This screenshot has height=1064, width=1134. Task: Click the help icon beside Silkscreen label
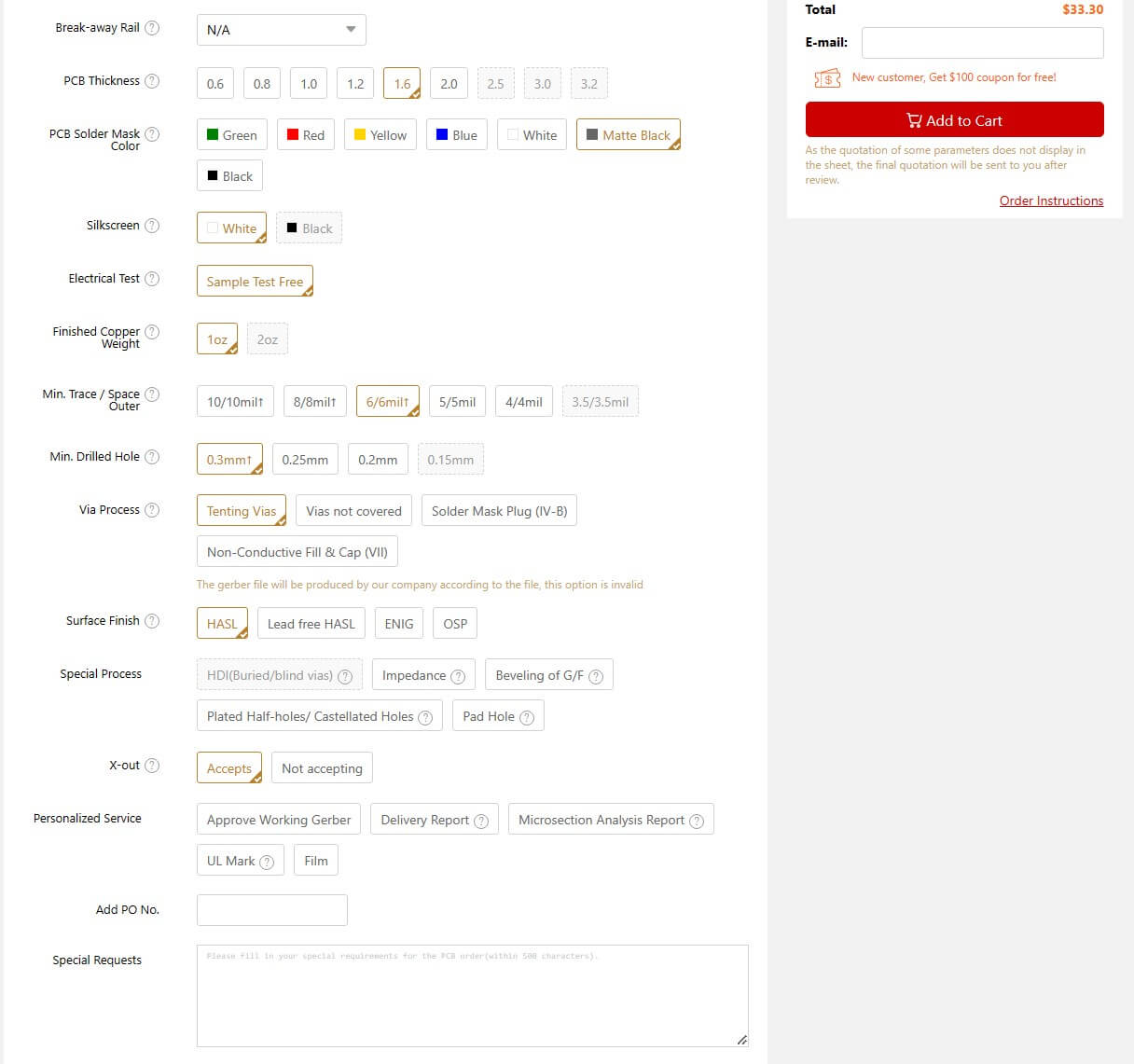pyautogui.click(x=152, y=226)
